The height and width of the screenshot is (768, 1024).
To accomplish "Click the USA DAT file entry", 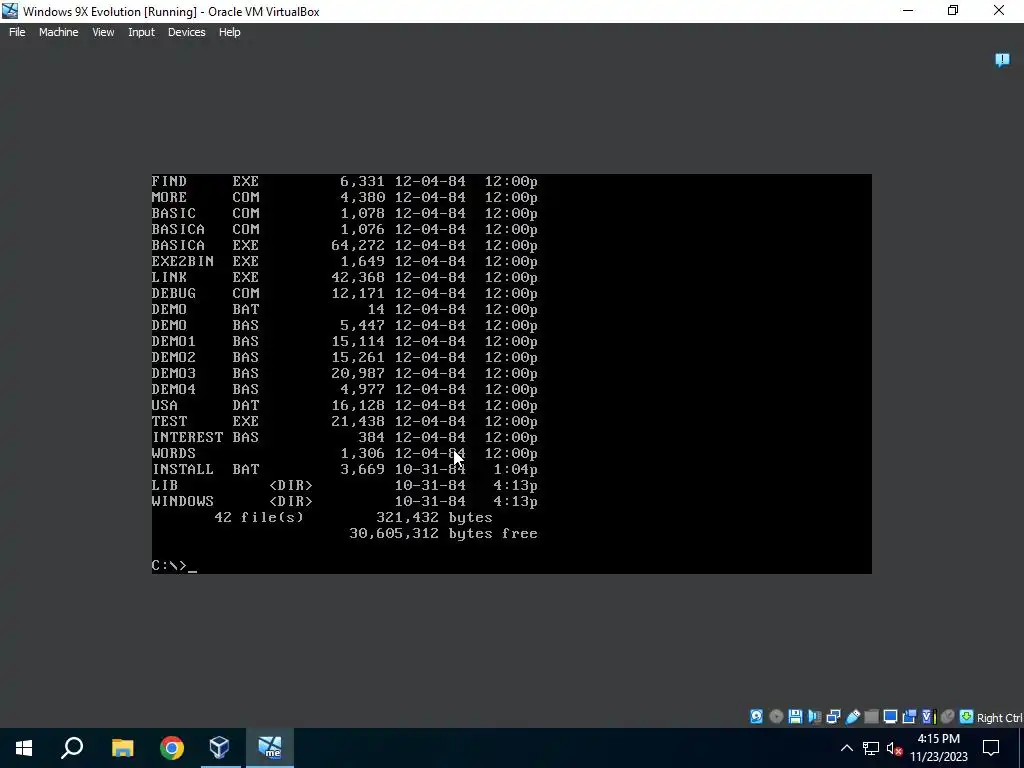I will click(x=344, y=406).
